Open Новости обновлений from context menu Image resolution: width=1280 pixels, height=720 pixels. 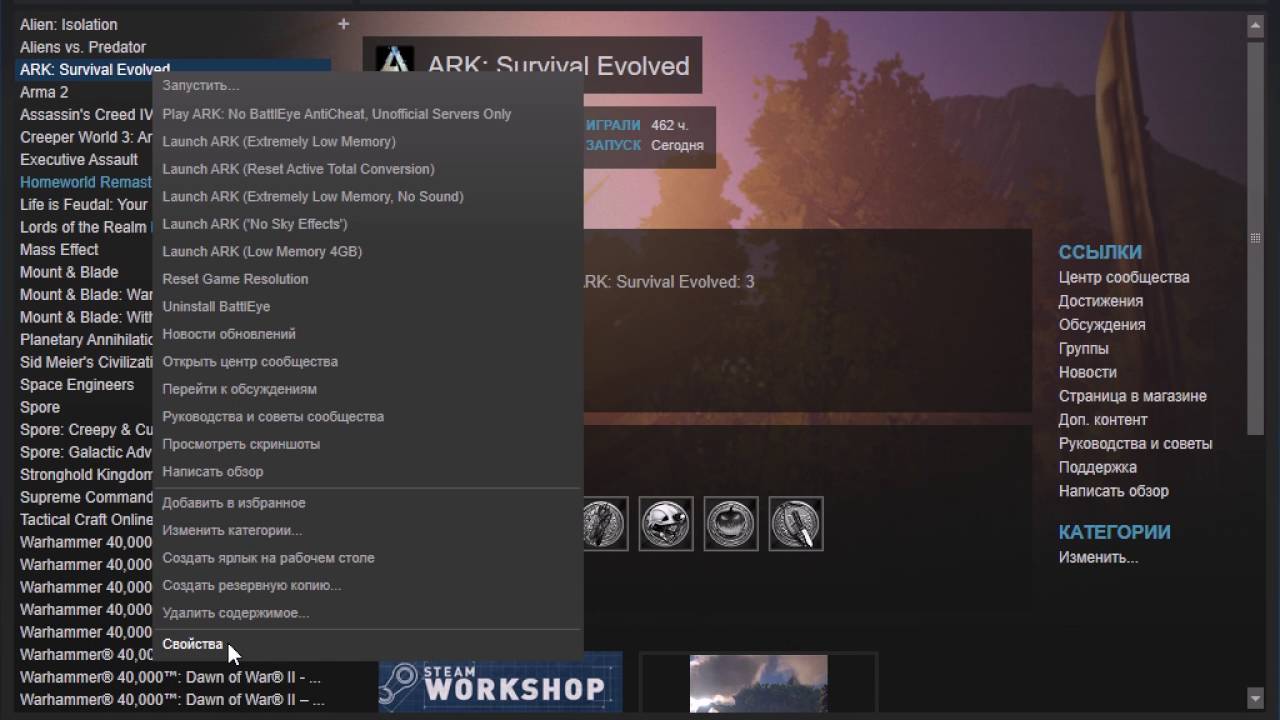point(229,334)
